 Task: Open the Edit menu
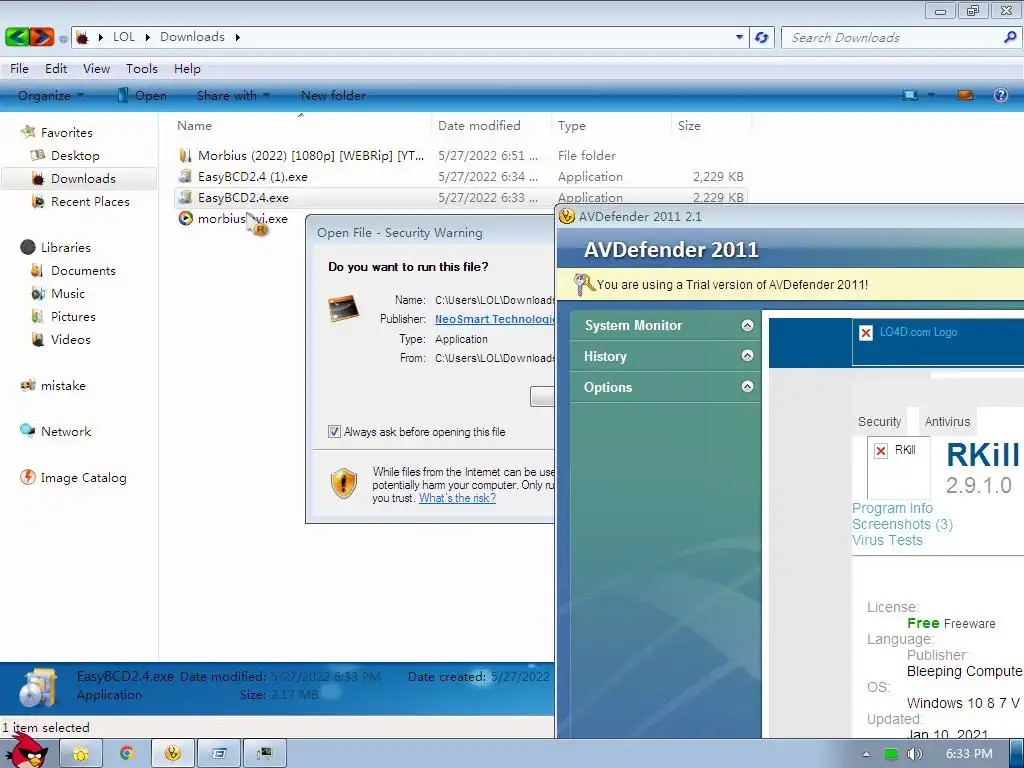click(56, 69)
